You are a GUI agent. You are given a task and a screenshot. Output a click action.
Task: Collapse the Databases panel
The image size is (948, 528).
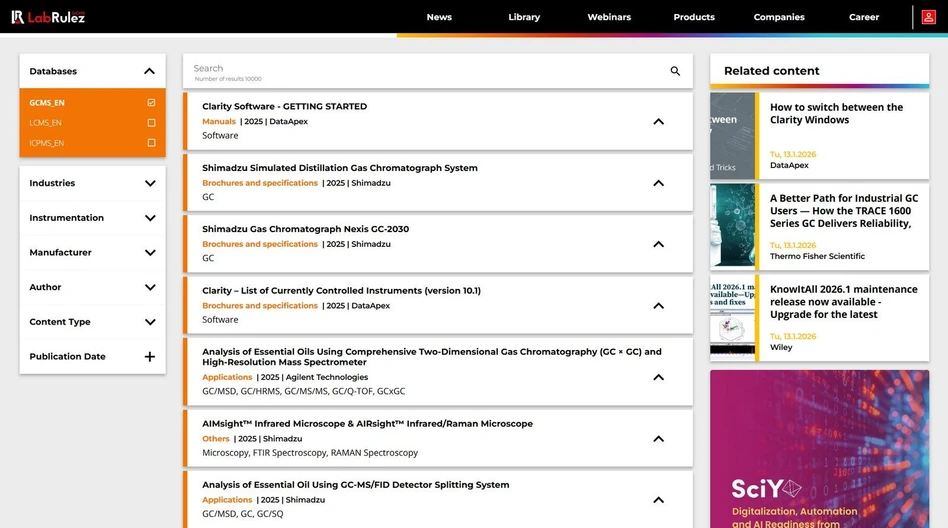click(x=149, y=71)
